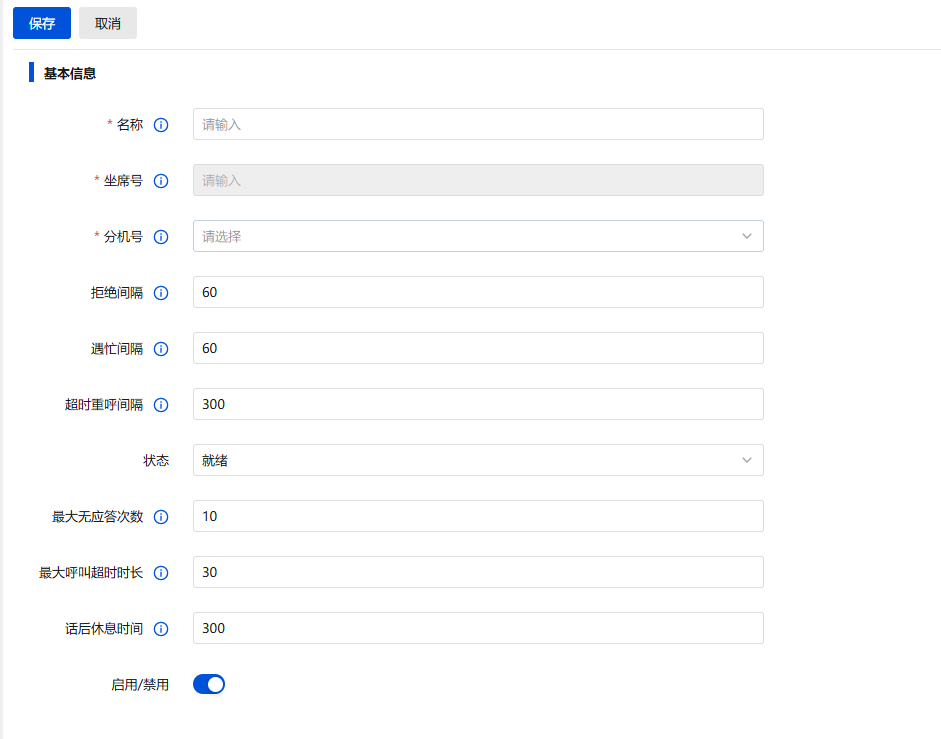Click info icon next to 话后休息时间
Screen dimensions: 941x739
coord(161,629)
